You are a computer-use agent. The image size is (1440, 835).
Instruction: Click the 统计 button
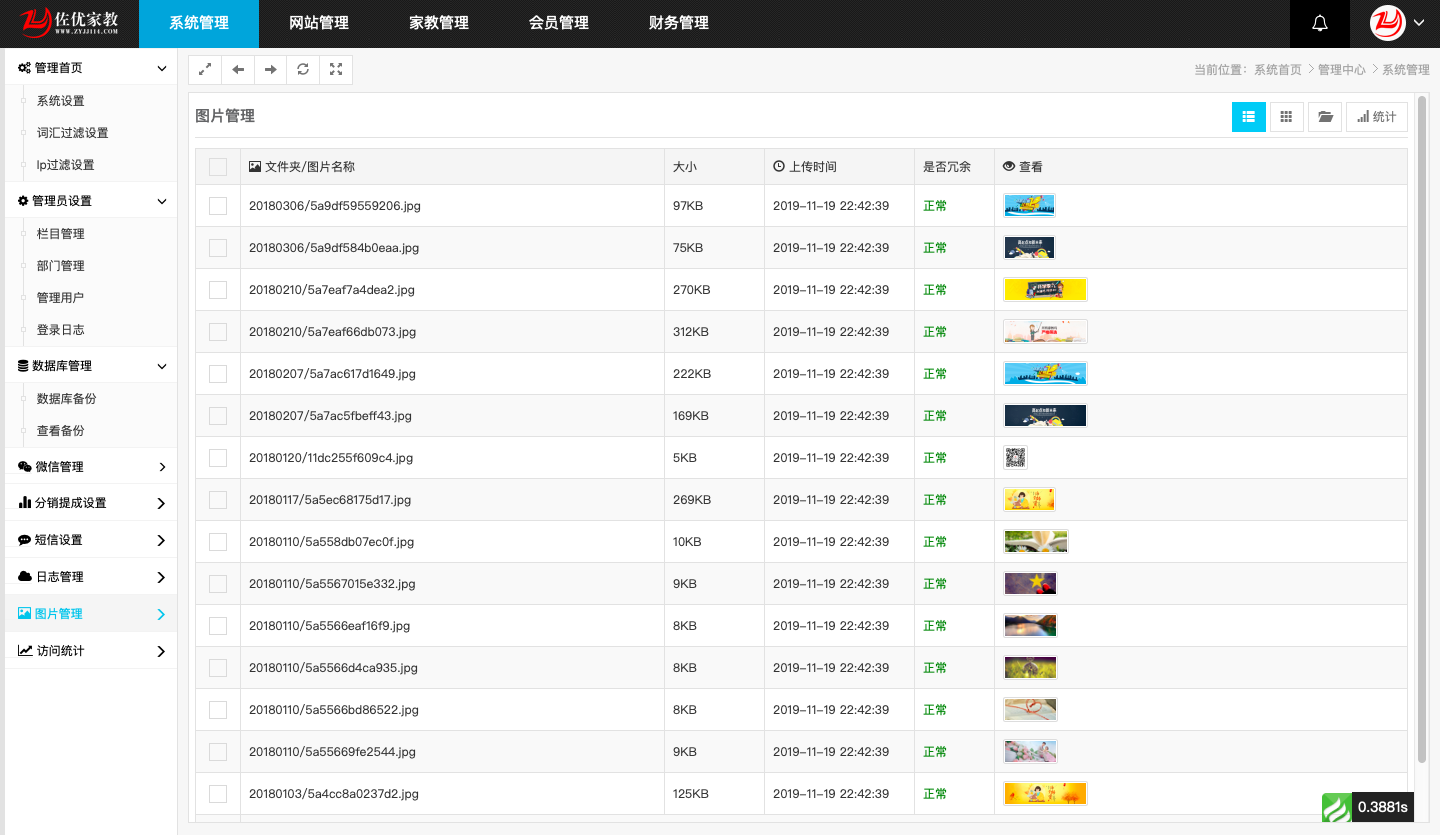tap(1376, 117)
